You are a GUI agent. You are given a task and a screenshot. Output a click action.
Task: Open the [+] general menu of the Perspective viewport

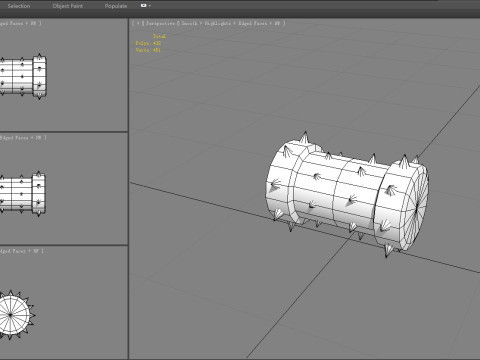click(x=138, y=23)
